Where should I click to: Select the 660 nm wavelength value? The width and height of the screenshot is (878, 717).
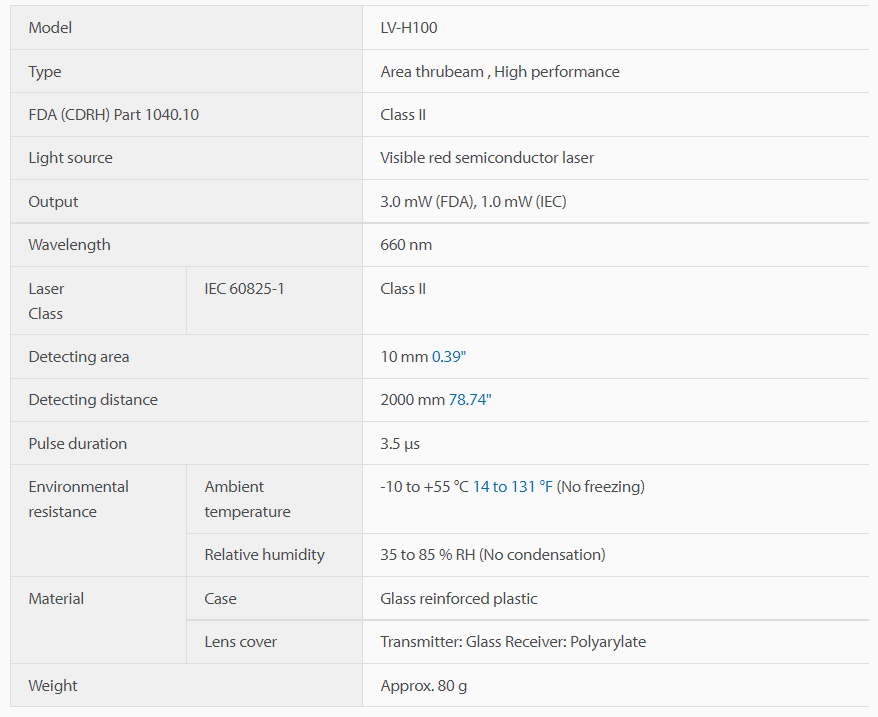click(x=406, y=245)
